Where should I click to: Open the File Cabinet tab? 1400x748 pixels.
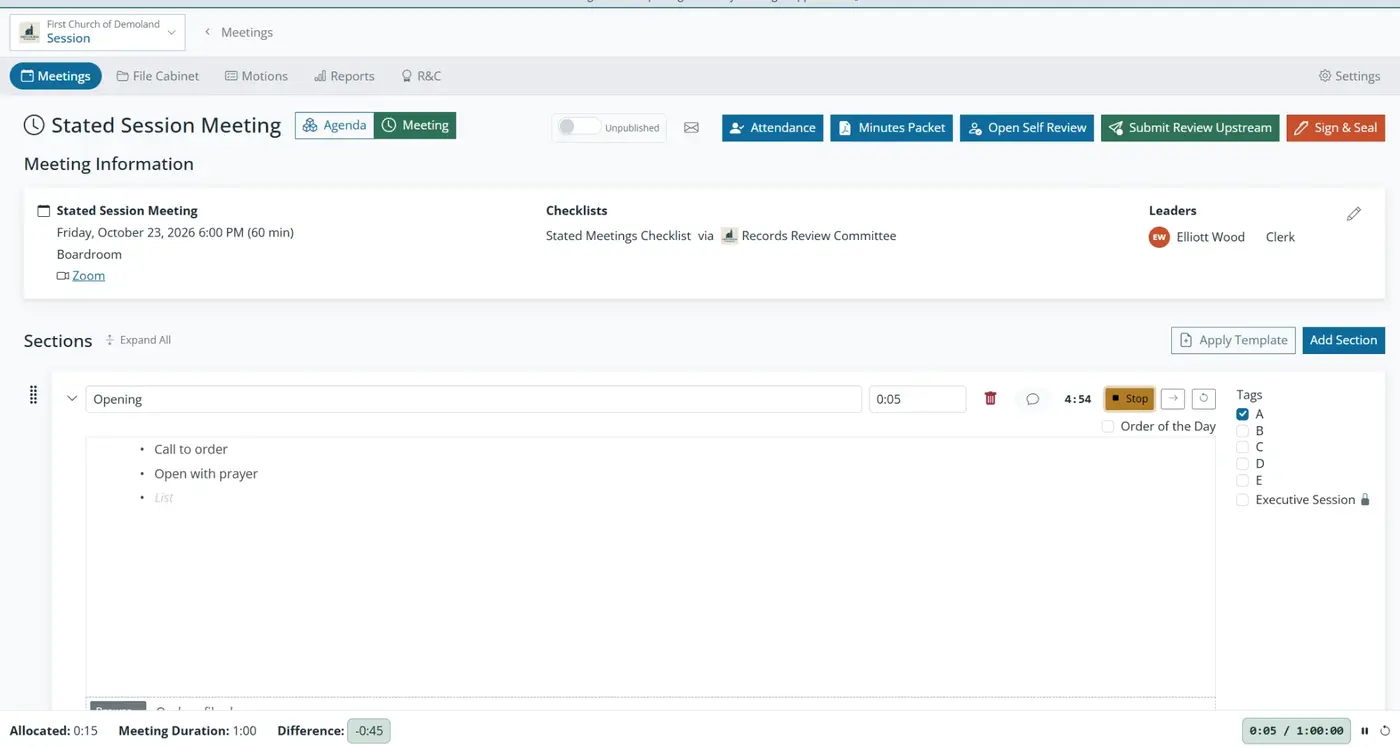(x=158, y=76)
